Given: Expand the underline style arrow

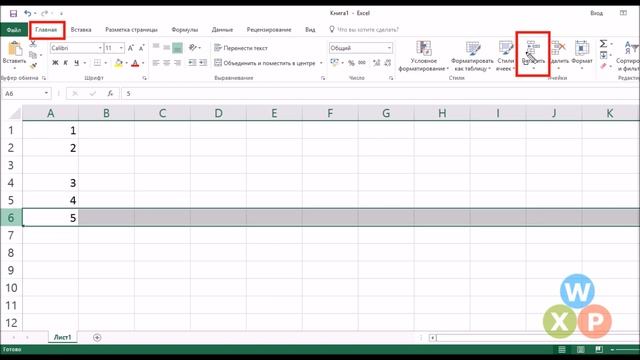Looking at the screenshot, I should (x=84, y=63).
